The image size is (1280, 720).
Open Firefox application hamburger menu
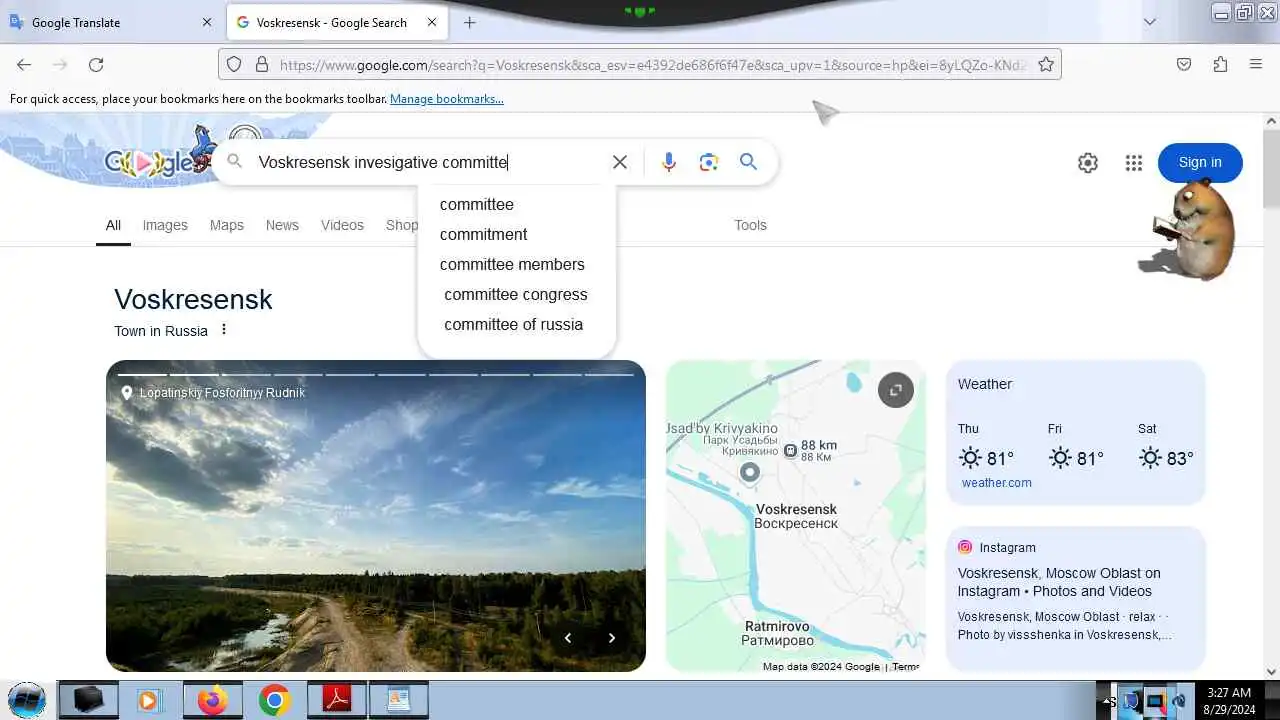coord(1256,64)
